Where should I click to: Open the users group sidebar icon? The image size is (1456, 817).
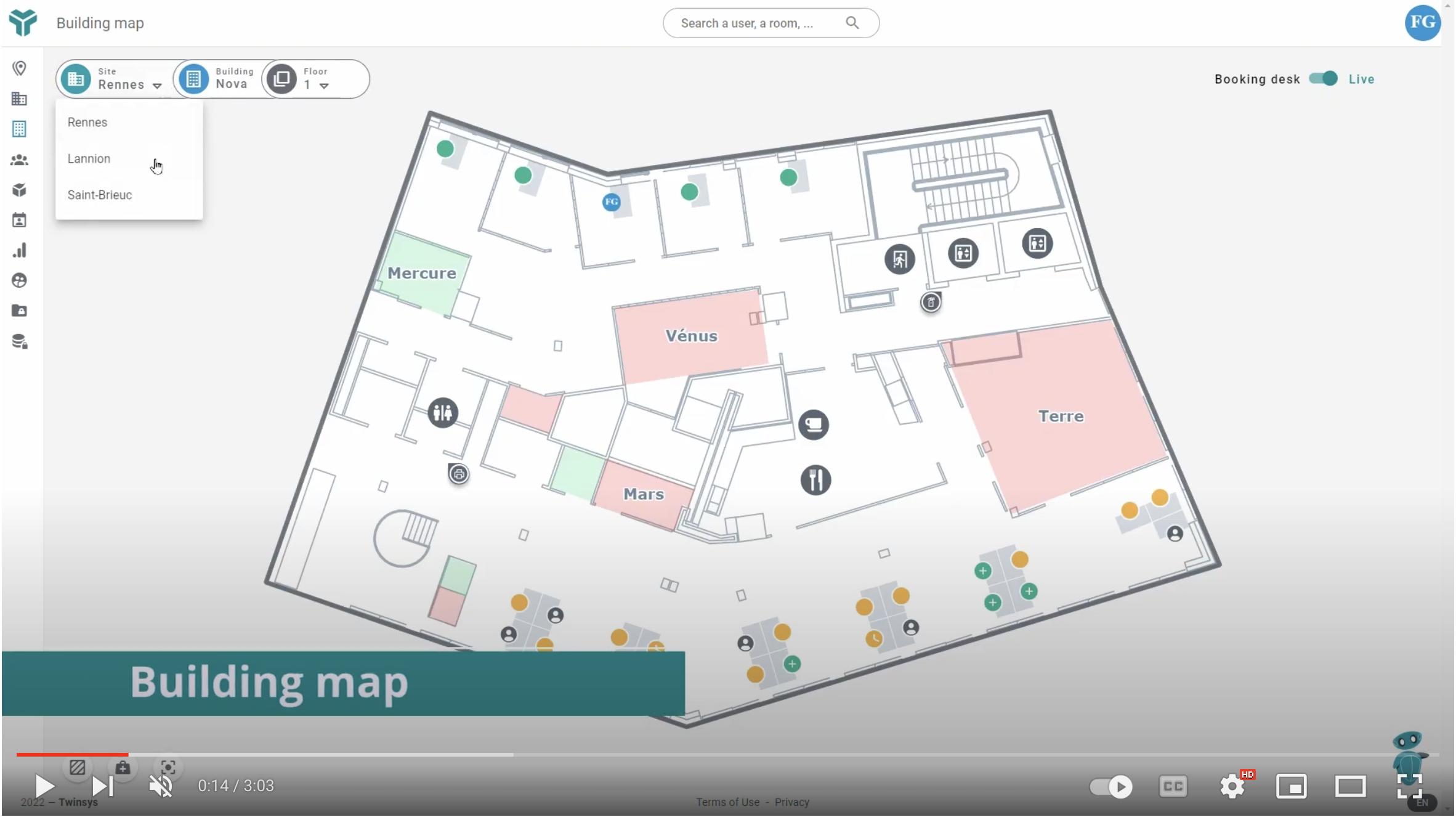coord(20,160)
